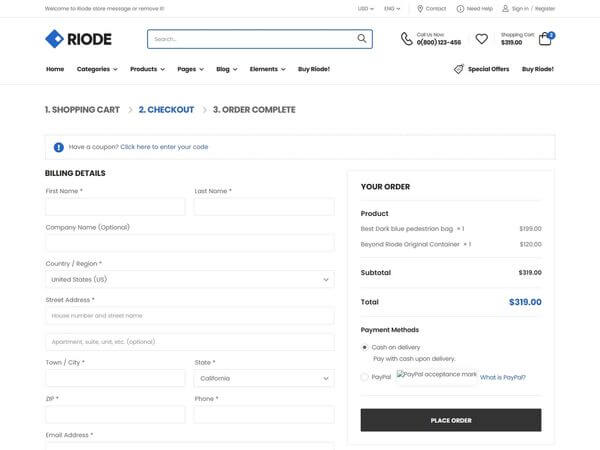Open the shopping cart bag icon
Image resolution: width=600 pixels, height=450 pixels.
(545, 39)
